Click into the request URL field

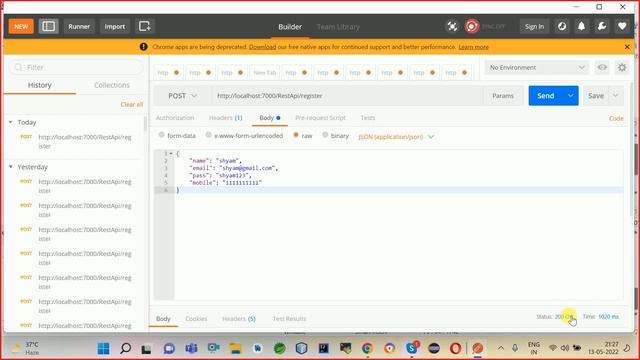(x=348, y=96)
